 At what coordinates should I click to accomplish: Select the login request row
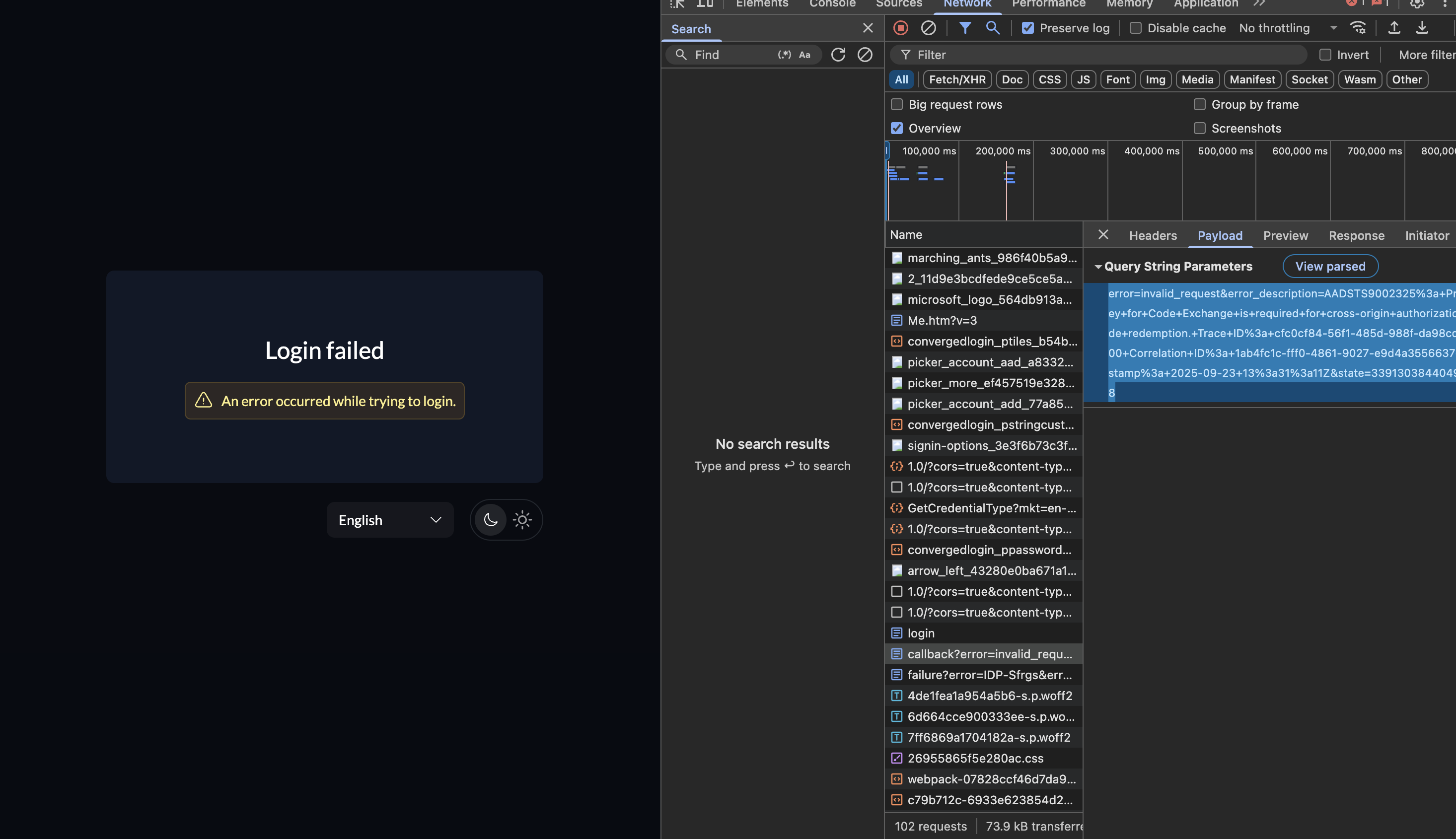[x=921, y=633]
